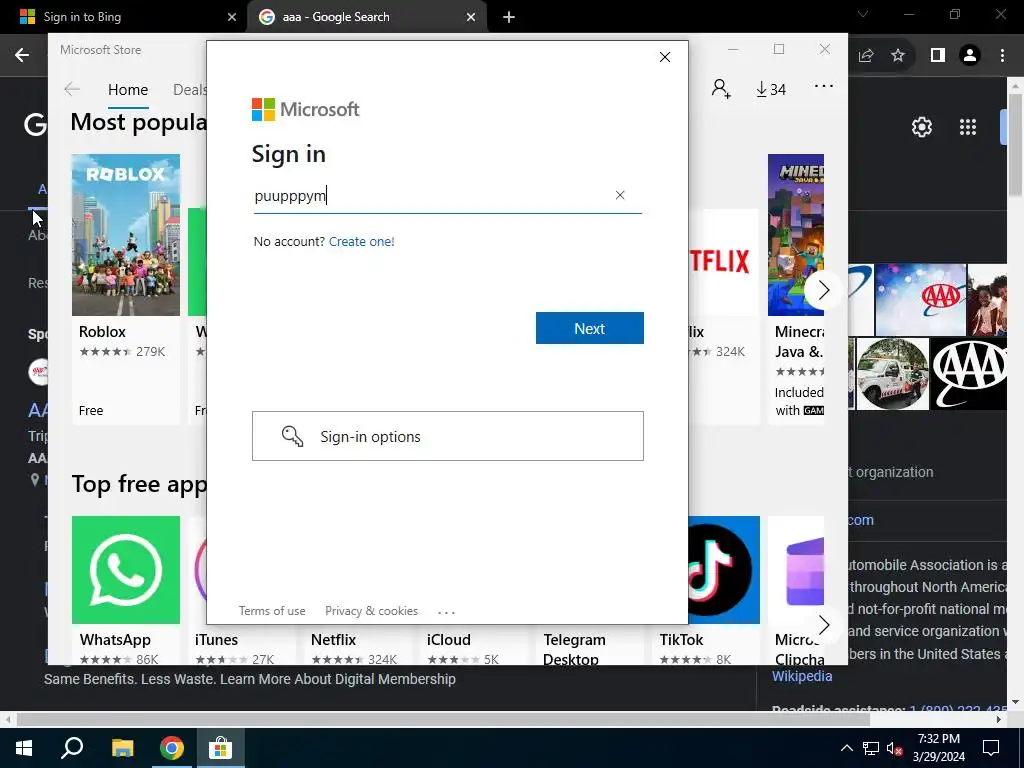Viewport: 1024px width, 768px height.
Task: Open more footer options ellipsis in dialog
Action: pos(447,612)
